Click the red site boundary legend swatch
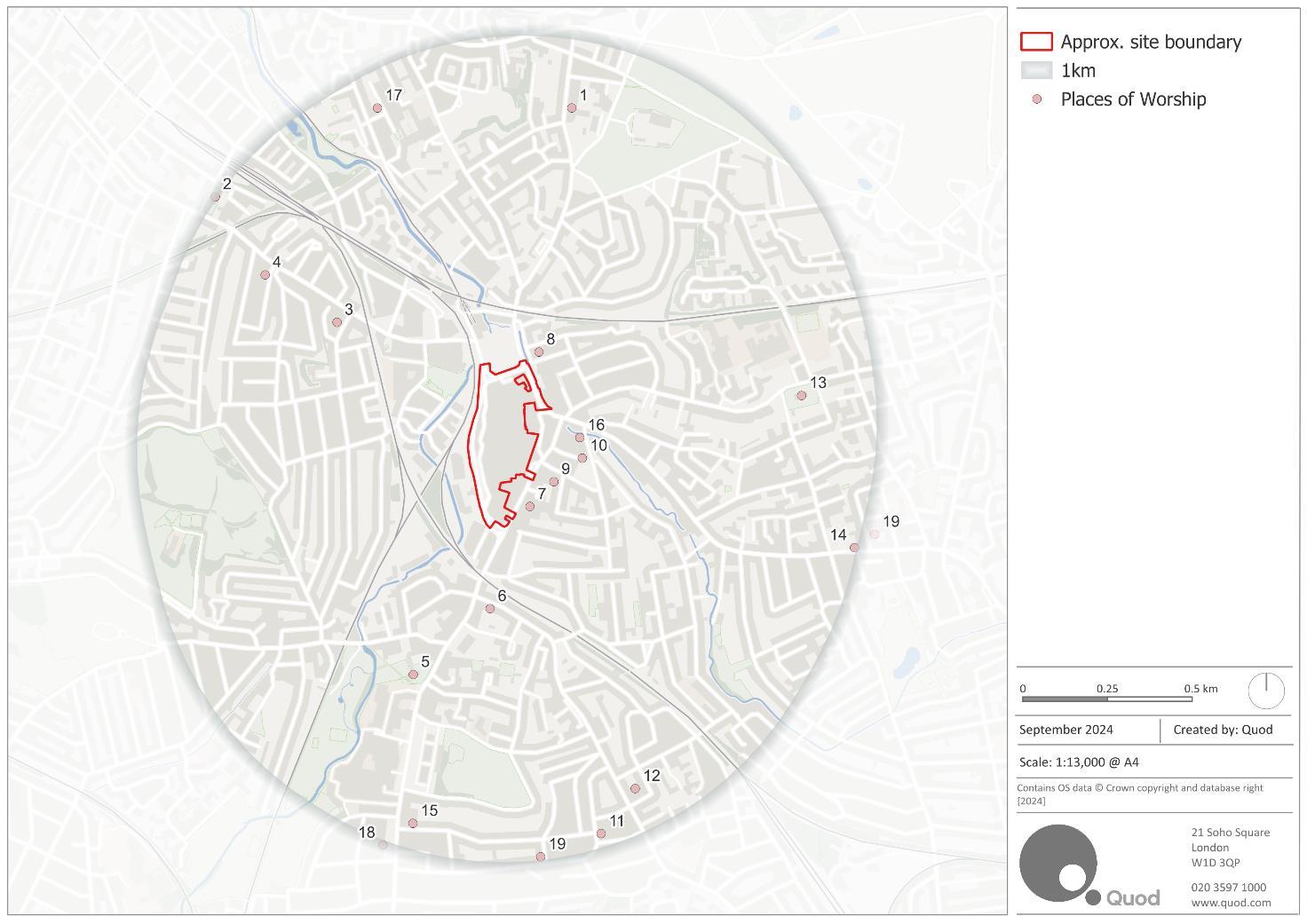This screenshot has width=1307, height=924. pyautogui.click(x=1036, y=42)
